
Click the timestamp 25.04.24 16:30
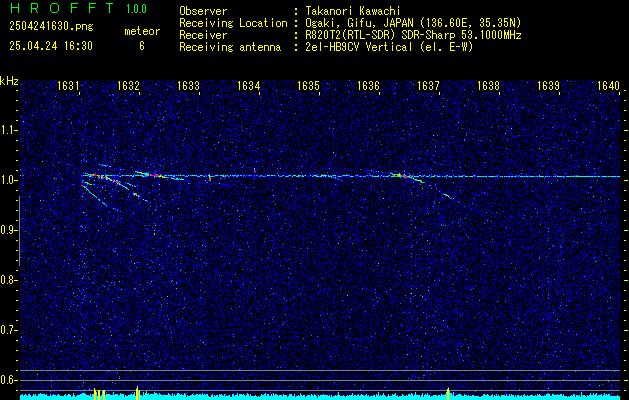51,46
